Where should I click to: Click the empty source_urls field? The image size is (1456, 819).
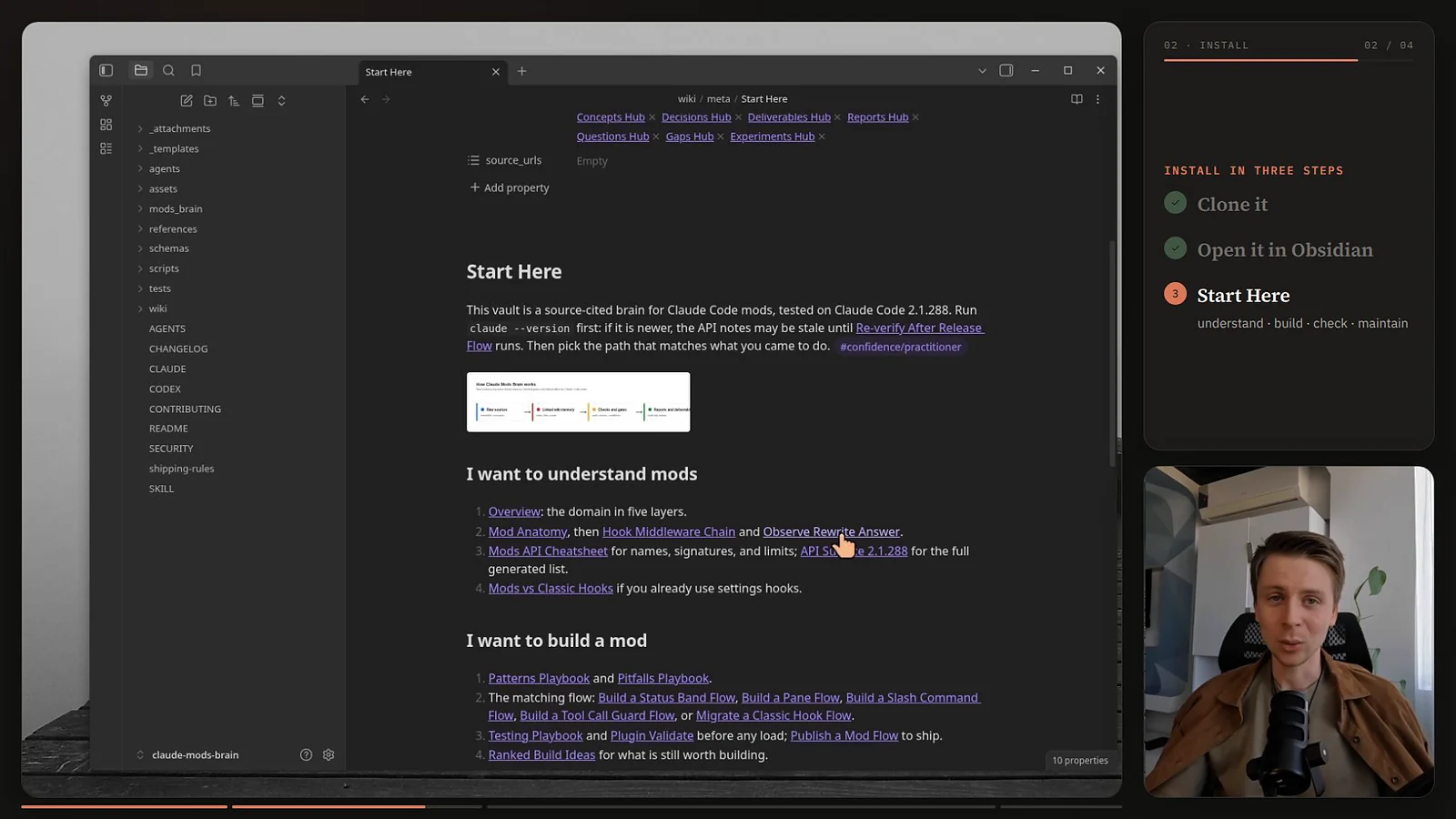[x=591, y=161]
